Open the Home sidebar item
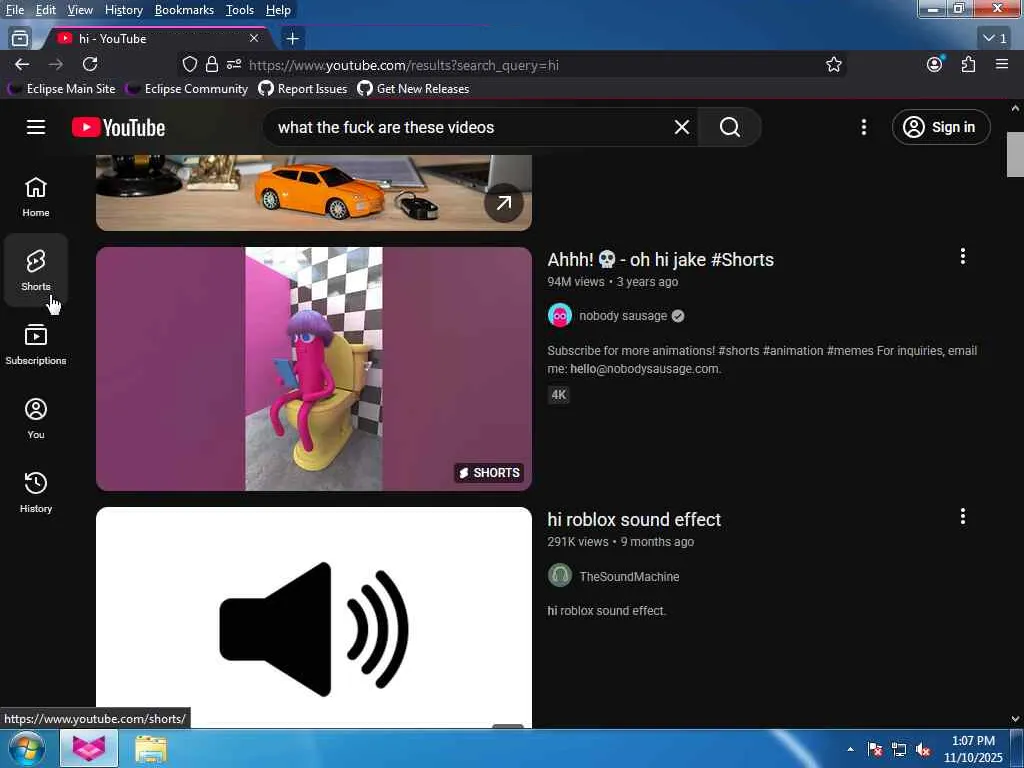1024x768 pixels. tap(36, 197)
